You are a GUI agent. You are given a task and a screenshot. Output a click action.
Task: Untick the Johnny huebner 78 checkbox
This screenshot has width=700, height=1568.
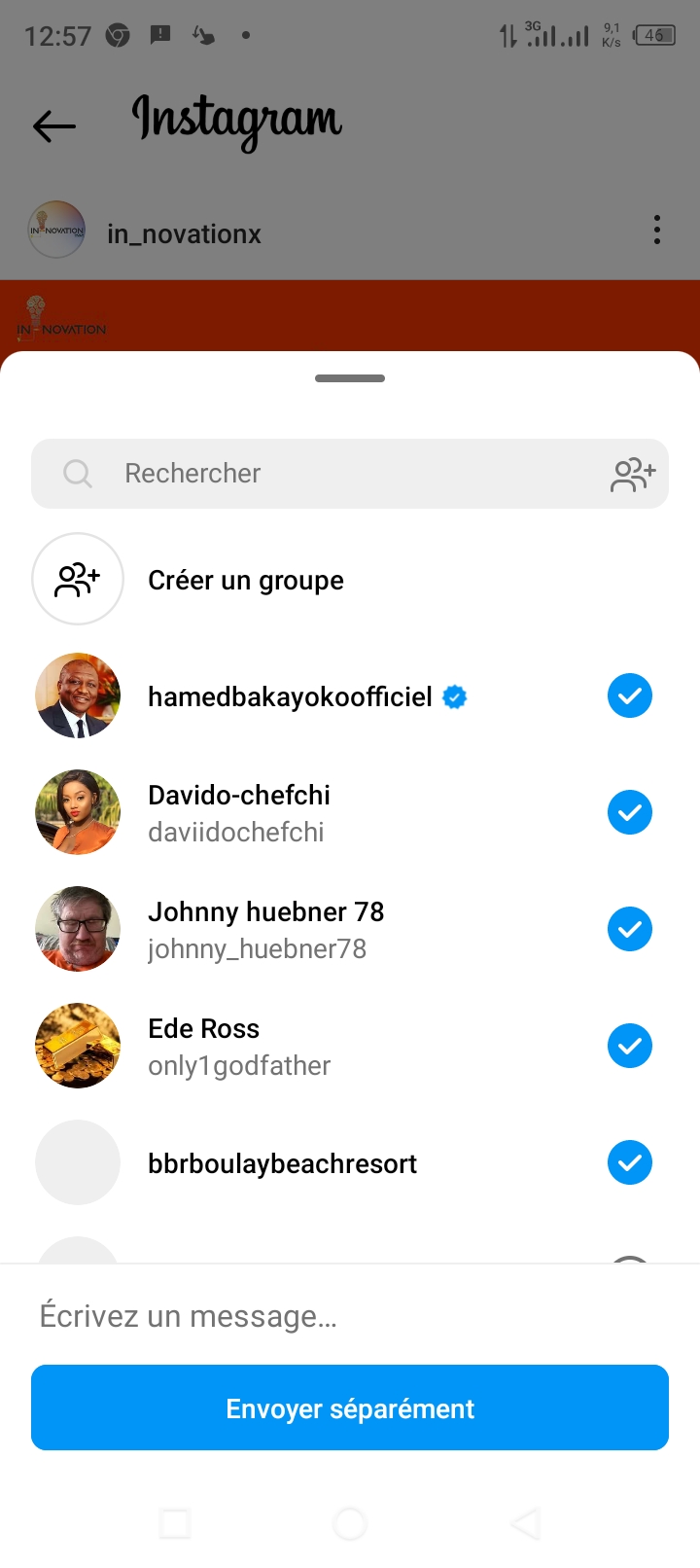(x=630, y=929)
